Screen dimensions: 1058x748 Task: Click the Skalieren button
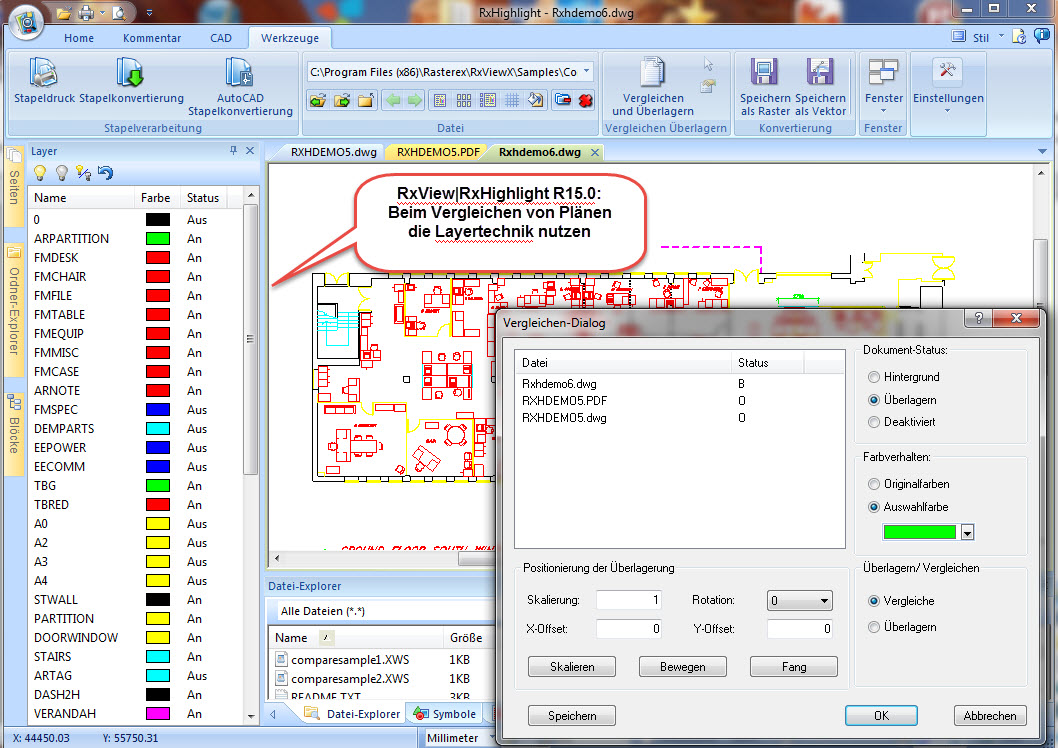coord(571,667)
